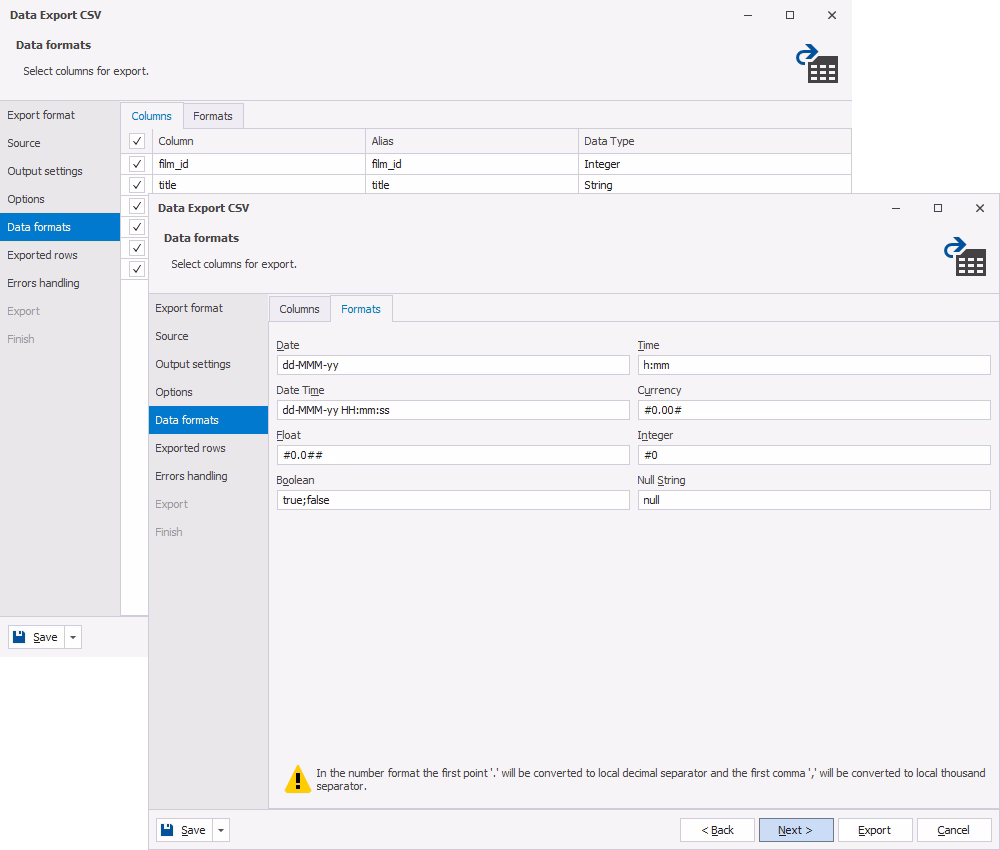
Task: Select Options in front window sidebar
Action: (x=208, y=392)
